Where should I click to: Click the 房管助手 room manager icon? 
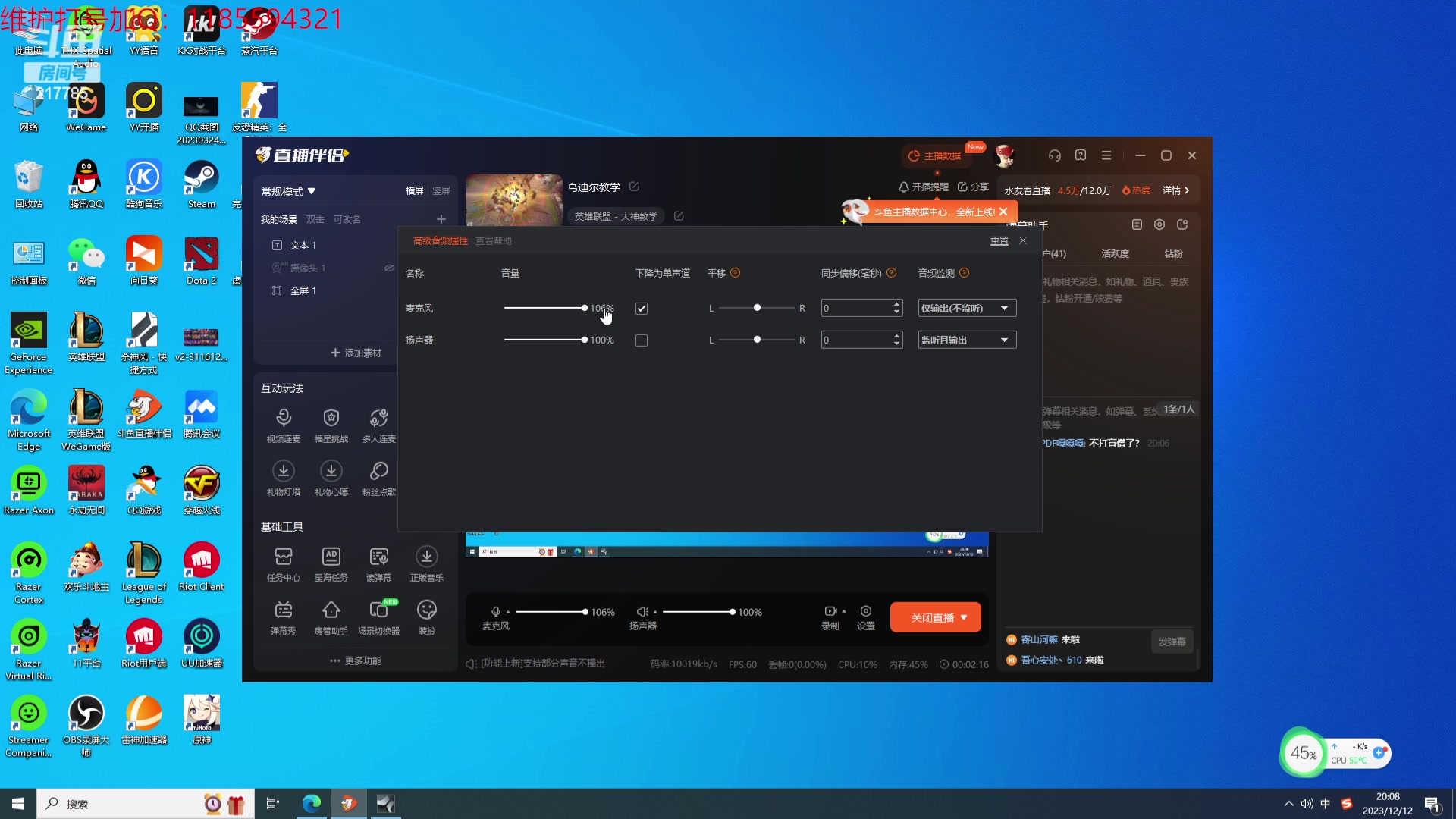click(331, 610)
